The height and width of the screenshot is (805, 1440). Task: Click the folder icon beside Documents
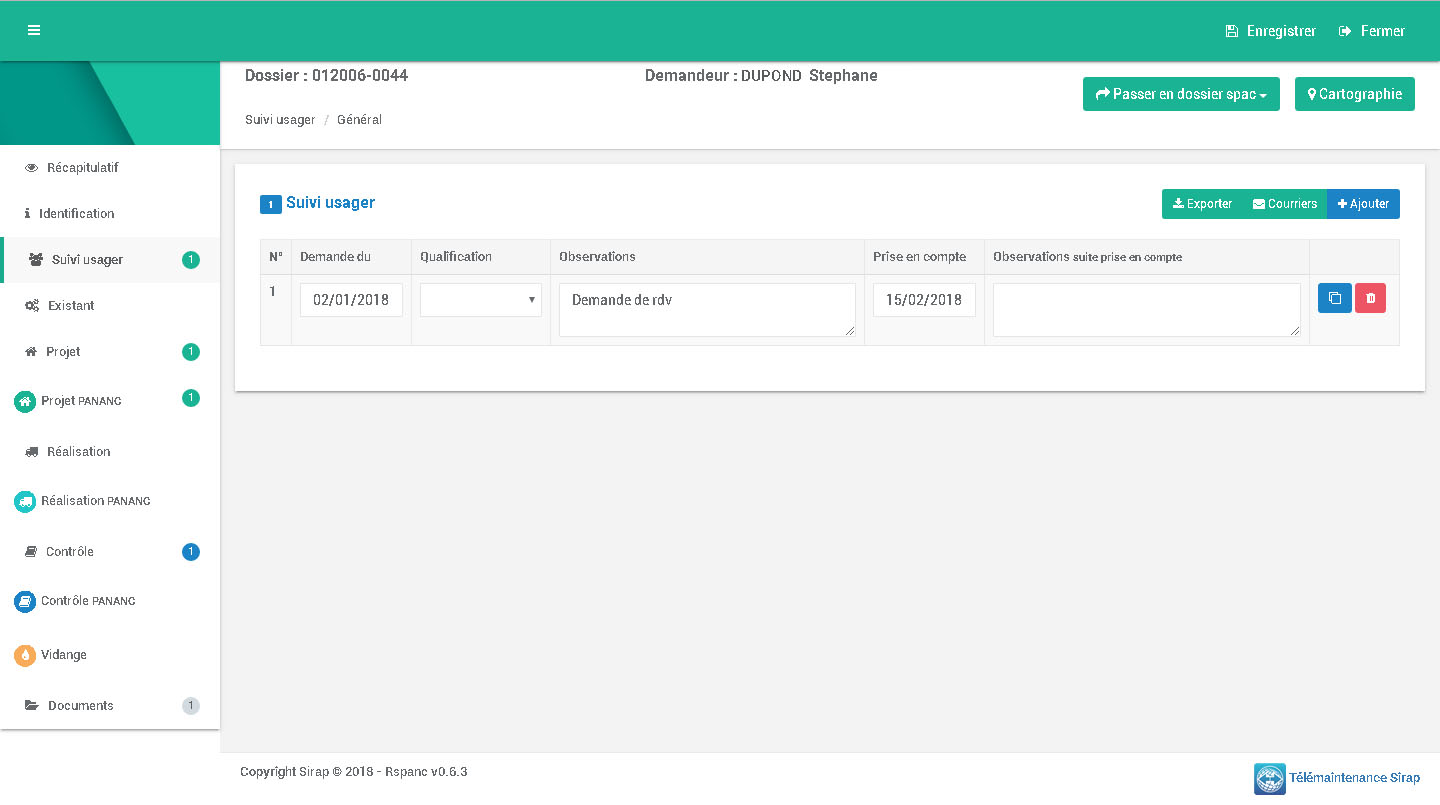(31, 706)
